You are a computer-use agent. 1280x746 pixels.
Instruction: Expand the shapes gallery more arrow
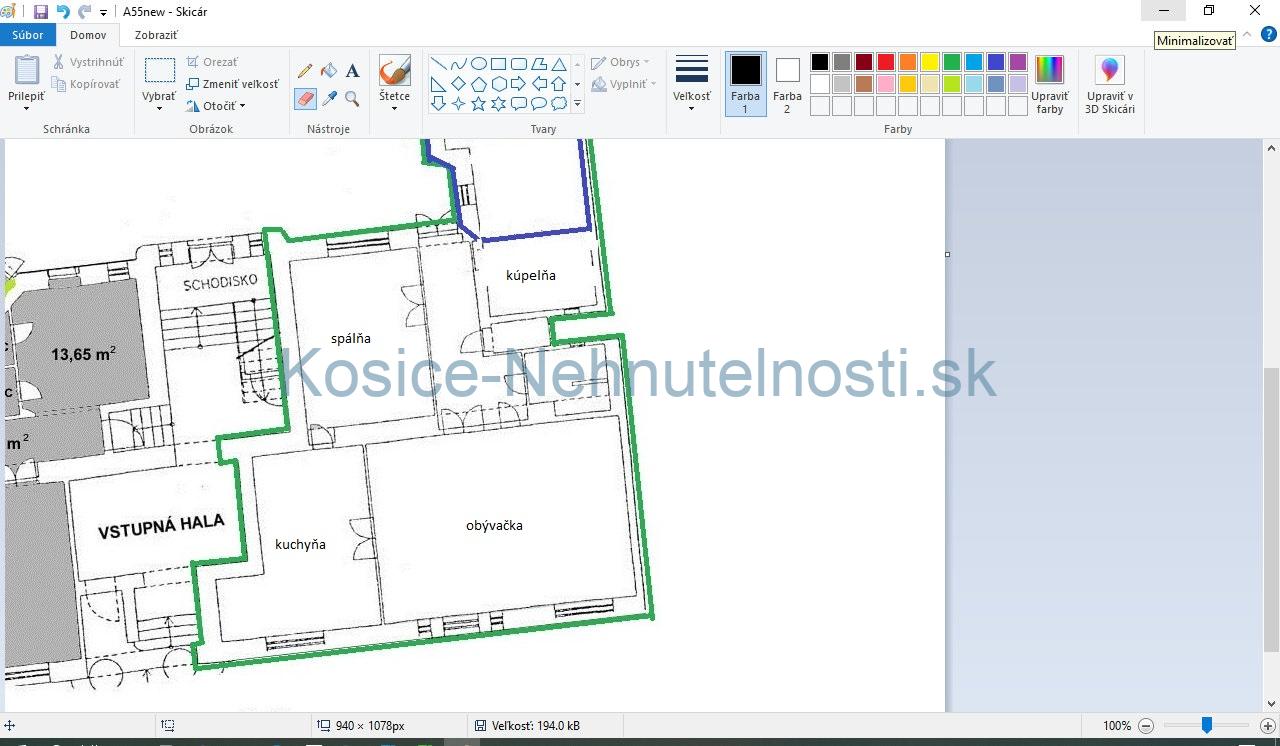pos(577,104)
